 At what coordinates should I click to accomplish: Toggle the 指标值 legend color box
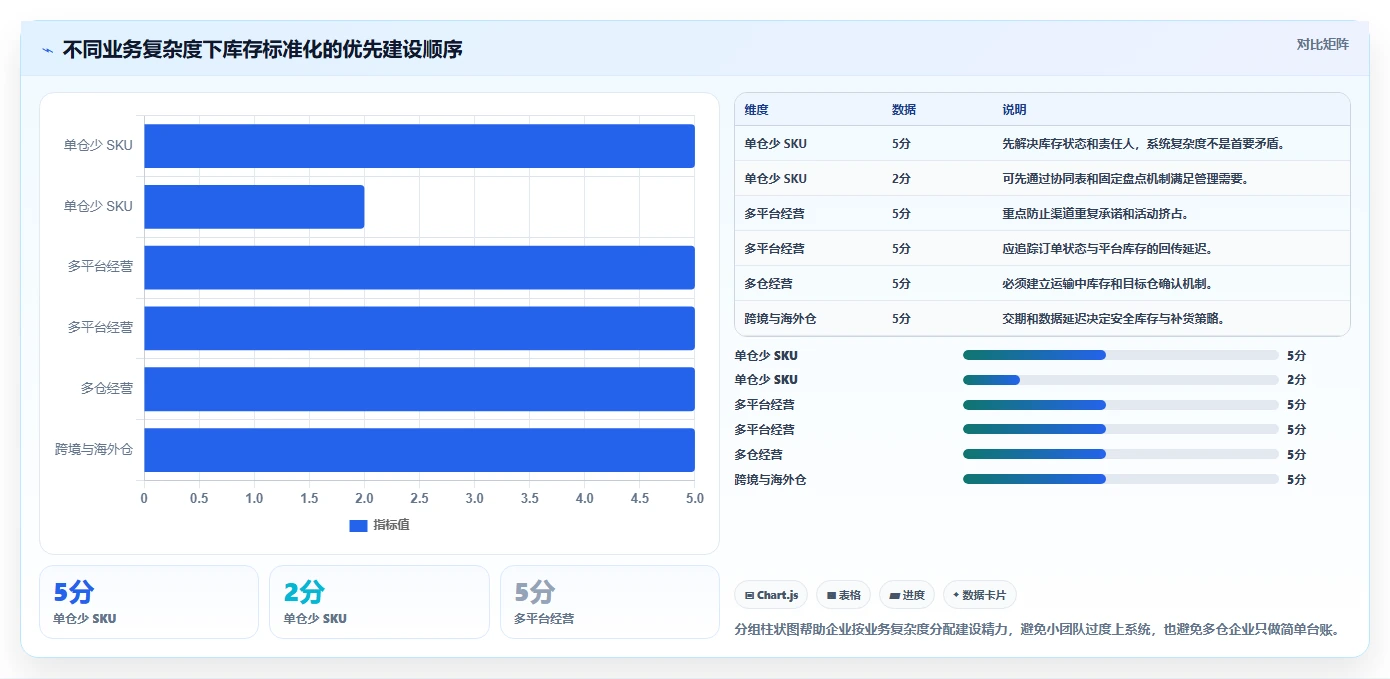tap(358, 526)
